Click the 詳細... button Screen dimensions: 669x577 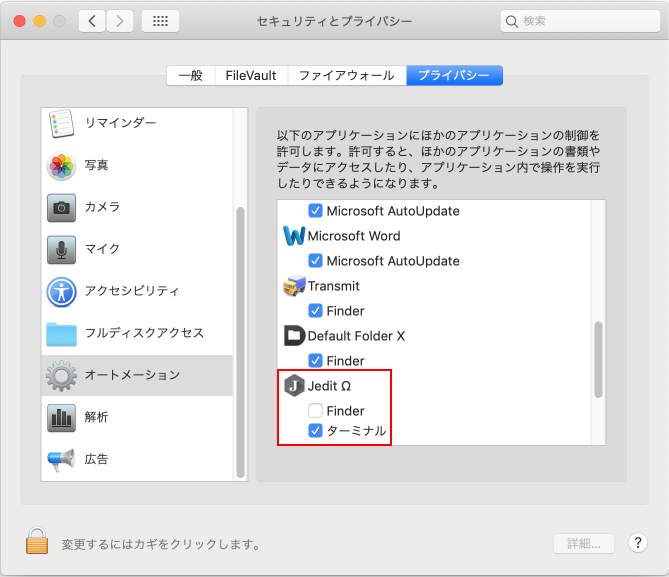[x=584, y=543]
